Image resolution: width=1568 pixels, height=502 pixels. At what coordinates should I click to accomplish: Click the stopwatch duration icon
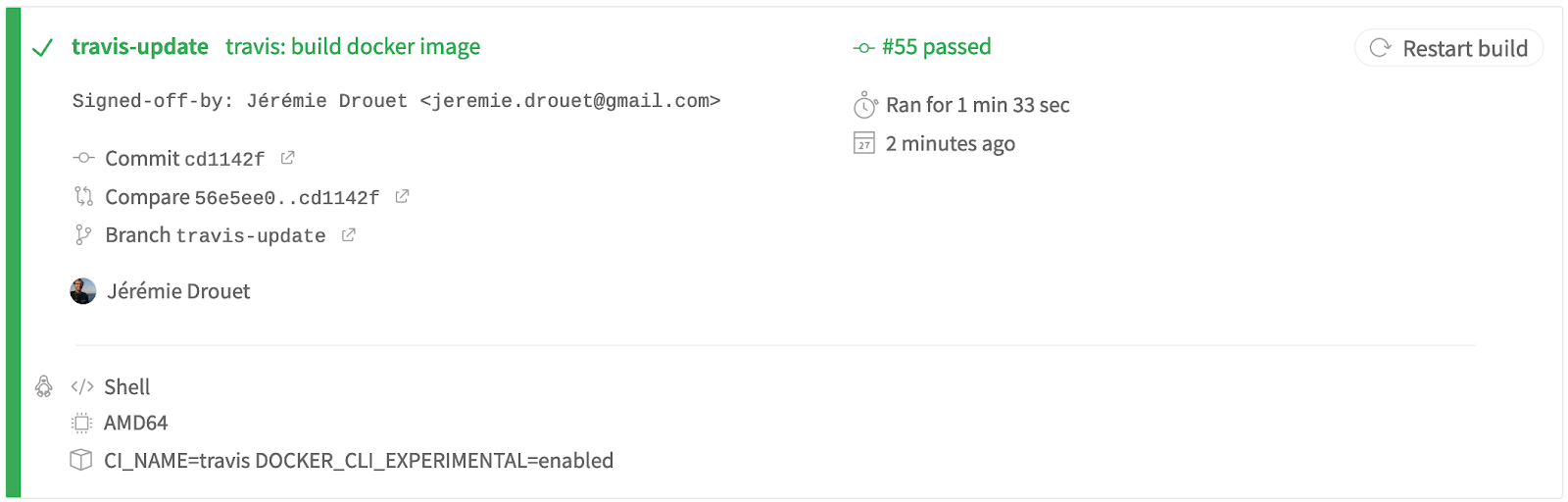[x=864, y=105]
